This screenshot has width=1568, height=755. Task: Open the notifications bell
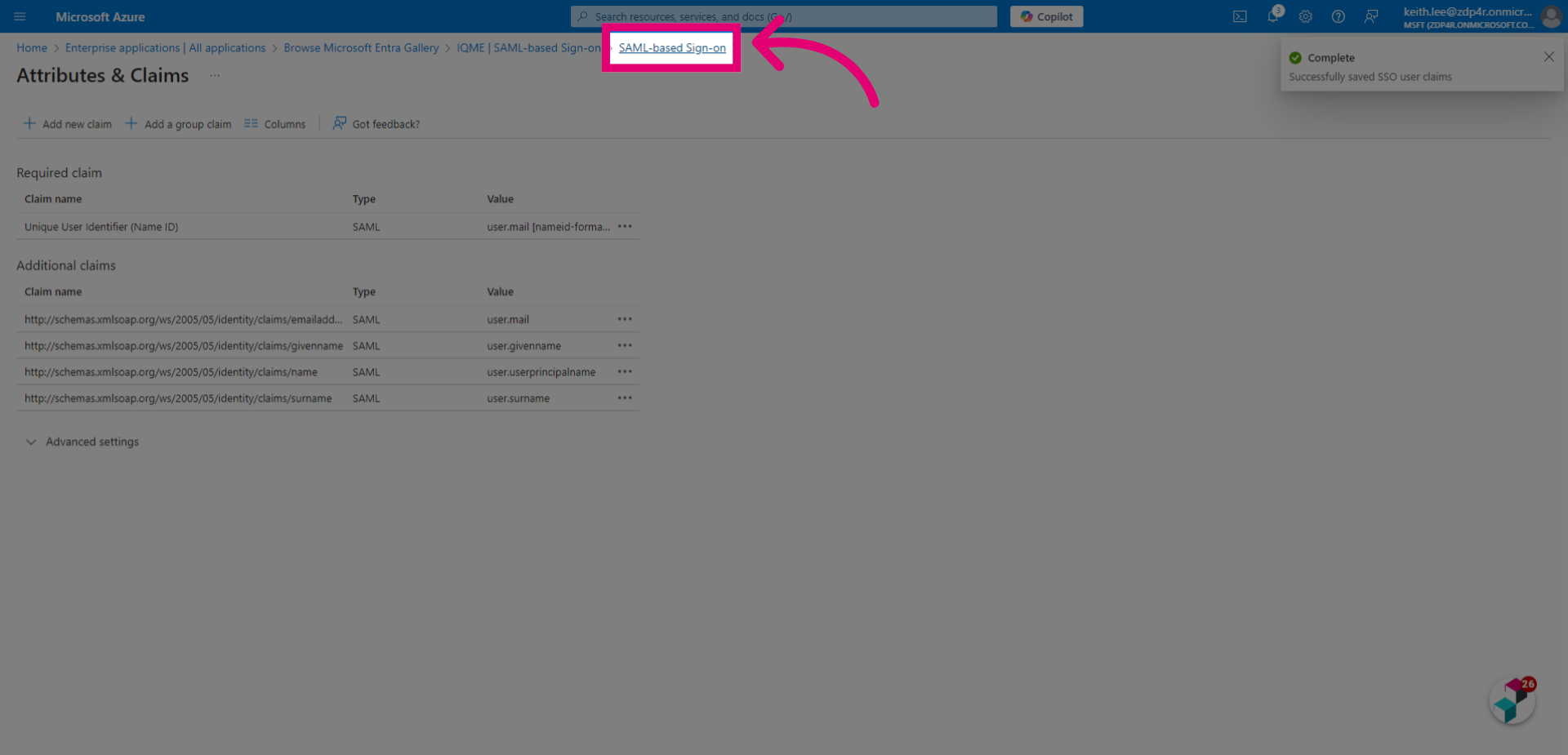pyautogui.click(x=1273, y=16)
